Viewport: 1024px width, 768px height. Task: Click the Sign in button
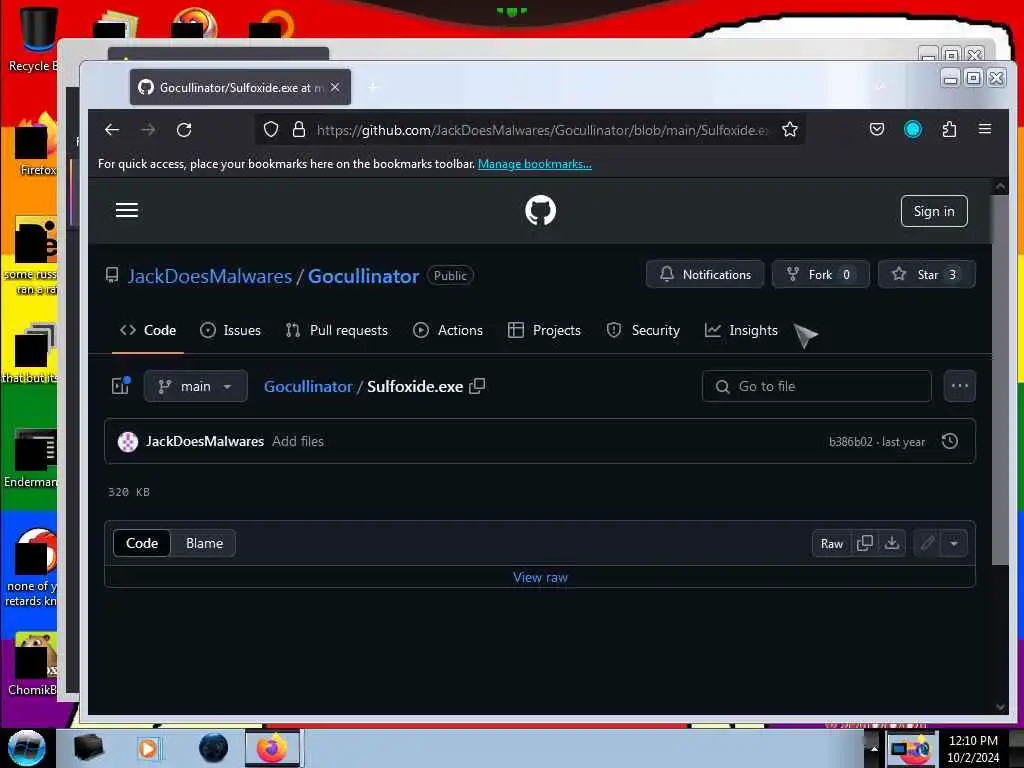934,211
